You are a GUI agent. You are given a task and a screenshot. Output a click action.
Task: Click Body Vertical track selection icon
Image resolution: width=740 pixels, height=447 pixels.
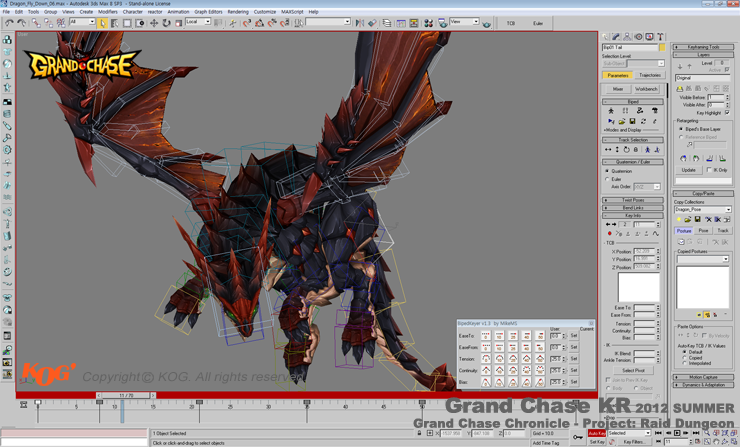(617, 150)
